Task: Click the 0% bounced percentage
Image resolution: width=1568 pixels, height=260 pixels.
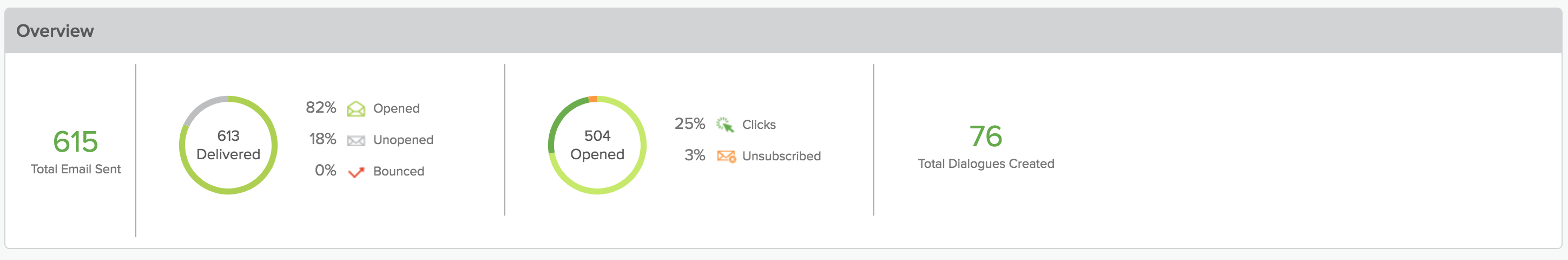Action: [325, 171]
